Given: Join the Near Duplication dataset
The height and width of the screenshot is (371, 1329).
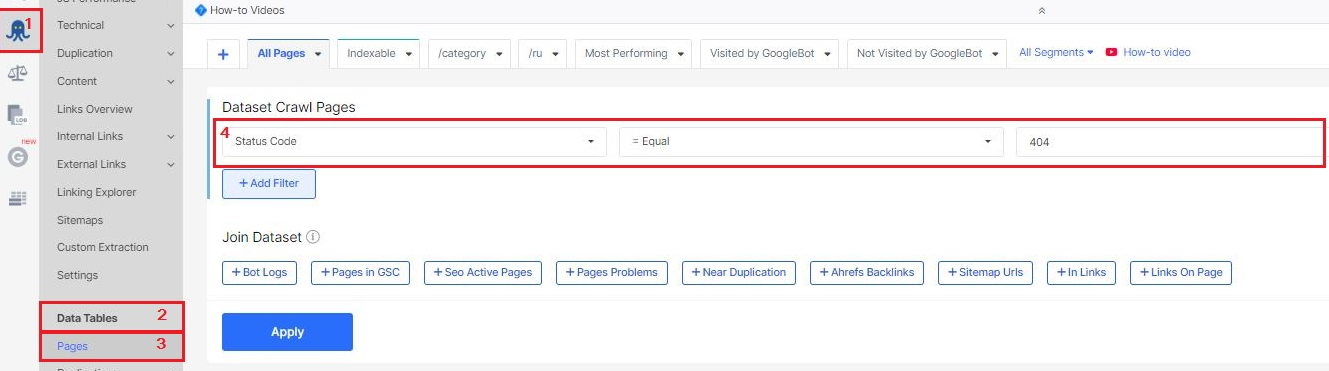Looking at the screenshot, I should 739,272.
